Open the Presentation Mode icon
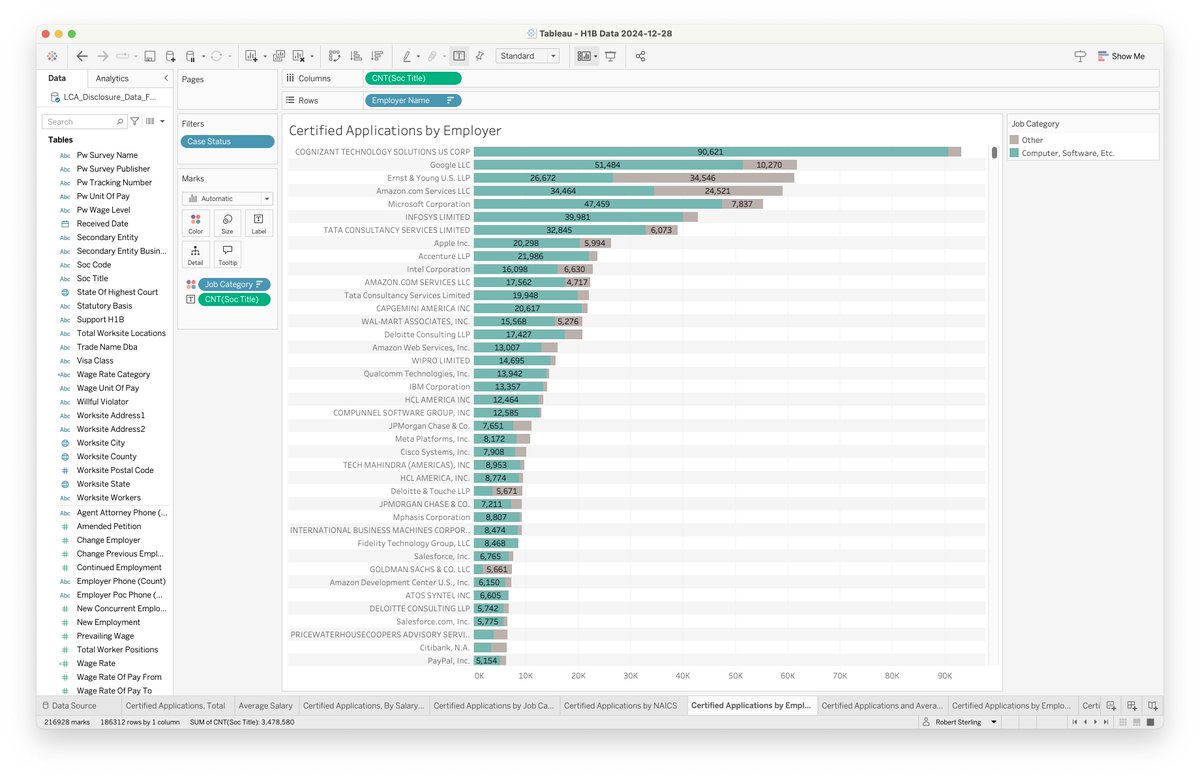The width and height of the screenshot is (1200, 777). coord(610,57)
